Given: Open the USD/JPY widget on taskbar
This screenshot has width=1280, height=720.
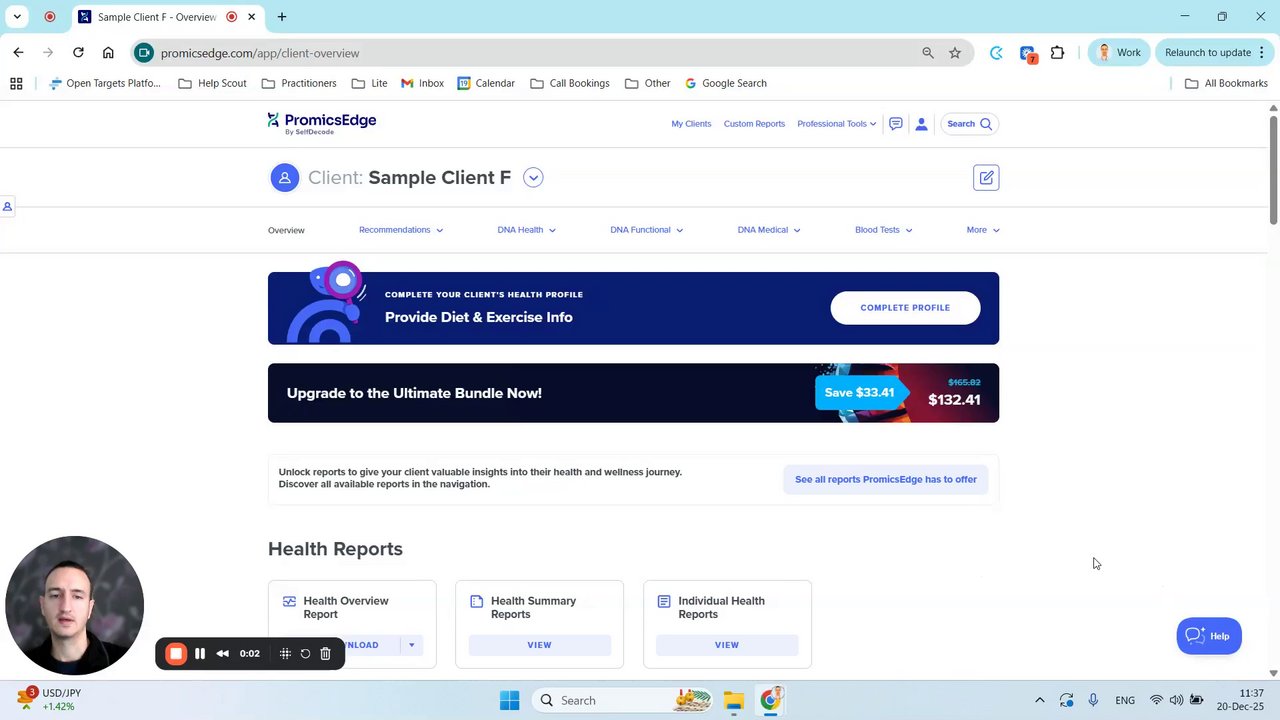Looking at the screenshot, I should click(47, 700).
